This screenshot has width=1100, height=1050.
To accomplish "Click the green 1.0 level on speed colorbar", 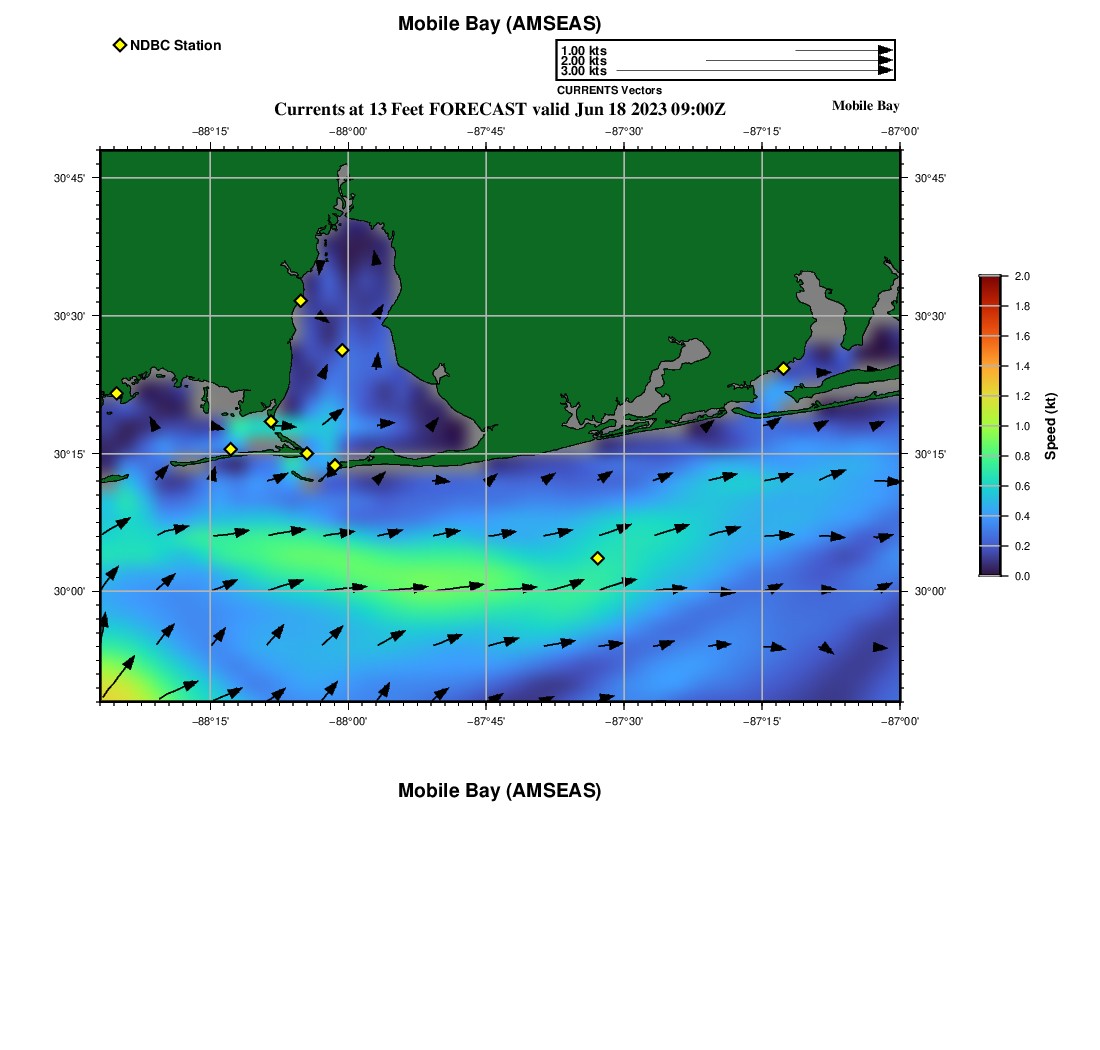I will click(x=989, y=426).
